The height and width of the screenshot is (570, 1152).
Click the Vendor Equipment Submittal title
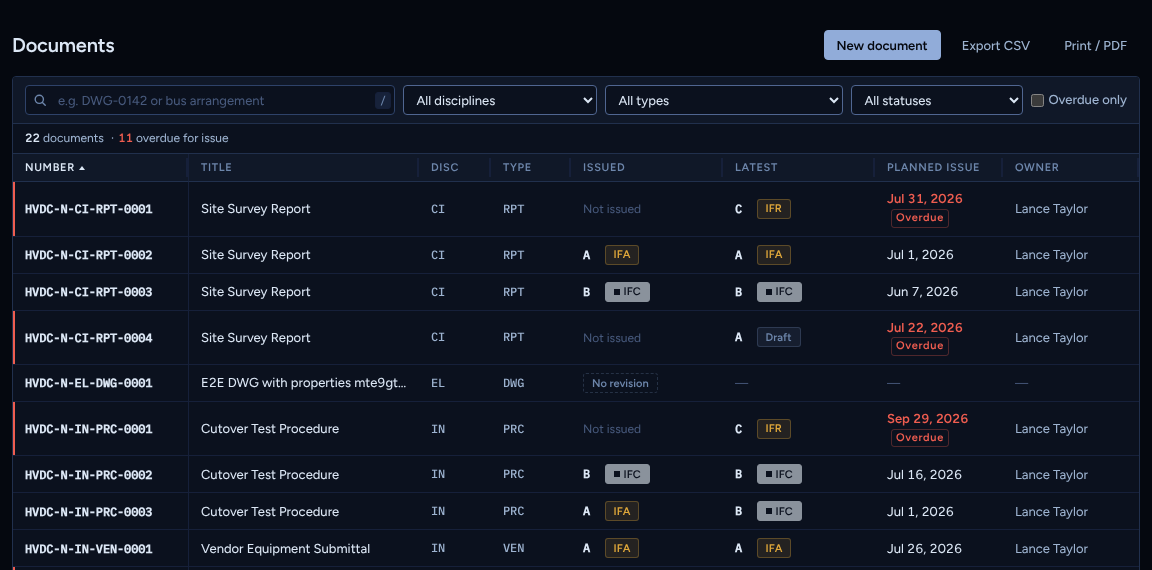click(285, 549)
